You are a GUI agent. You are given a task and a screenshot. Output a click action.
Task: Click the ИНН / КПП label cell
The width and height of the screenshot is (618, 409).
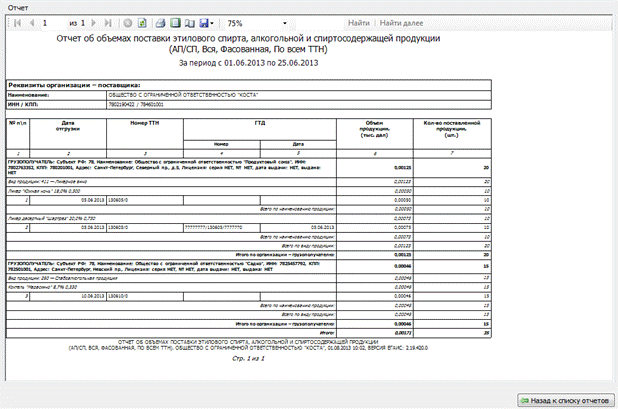[56, 105]
